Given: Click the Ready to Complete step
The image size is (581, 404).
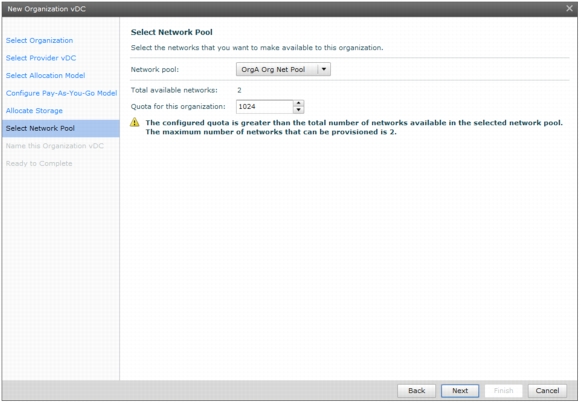Looking at the screenshot, I should (x=39, y=163).
